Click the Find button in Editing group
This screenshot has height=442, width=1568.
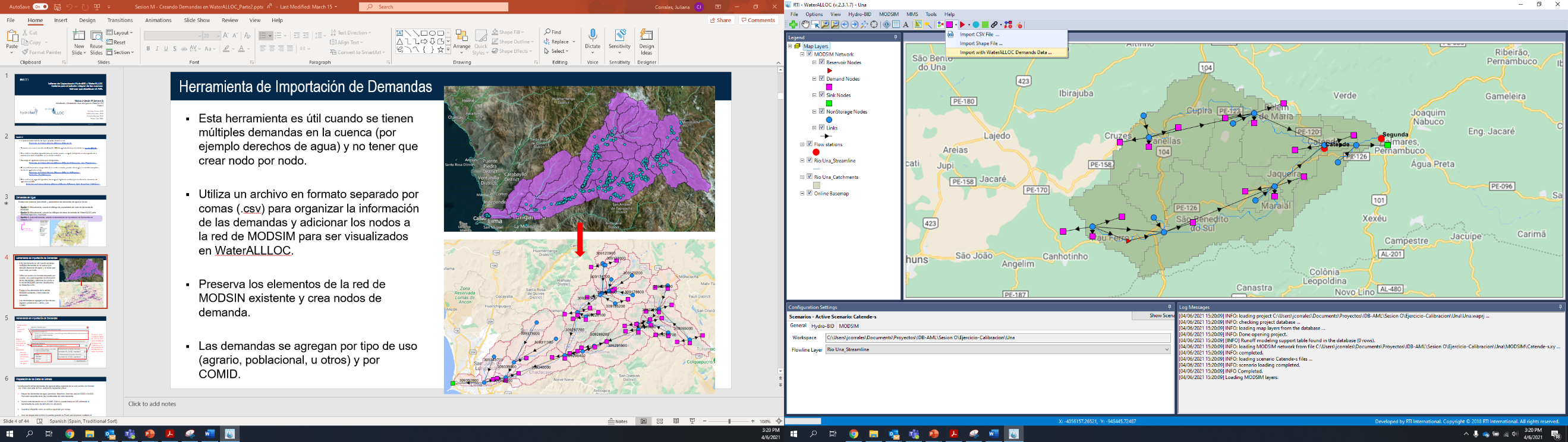coord(553,32)
